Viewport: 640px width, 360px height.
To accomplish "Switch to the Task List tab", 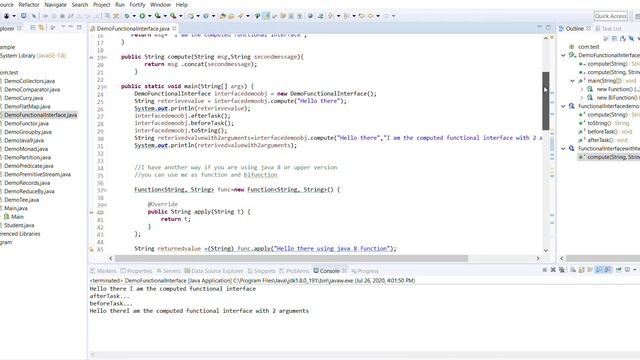I will tap(609, 29).
